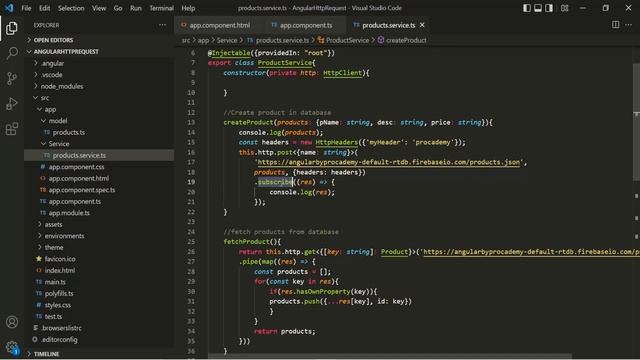Screen dimensions: 640x360
Task: Select products.service.ts in the file tree
Action: [99, 155]
